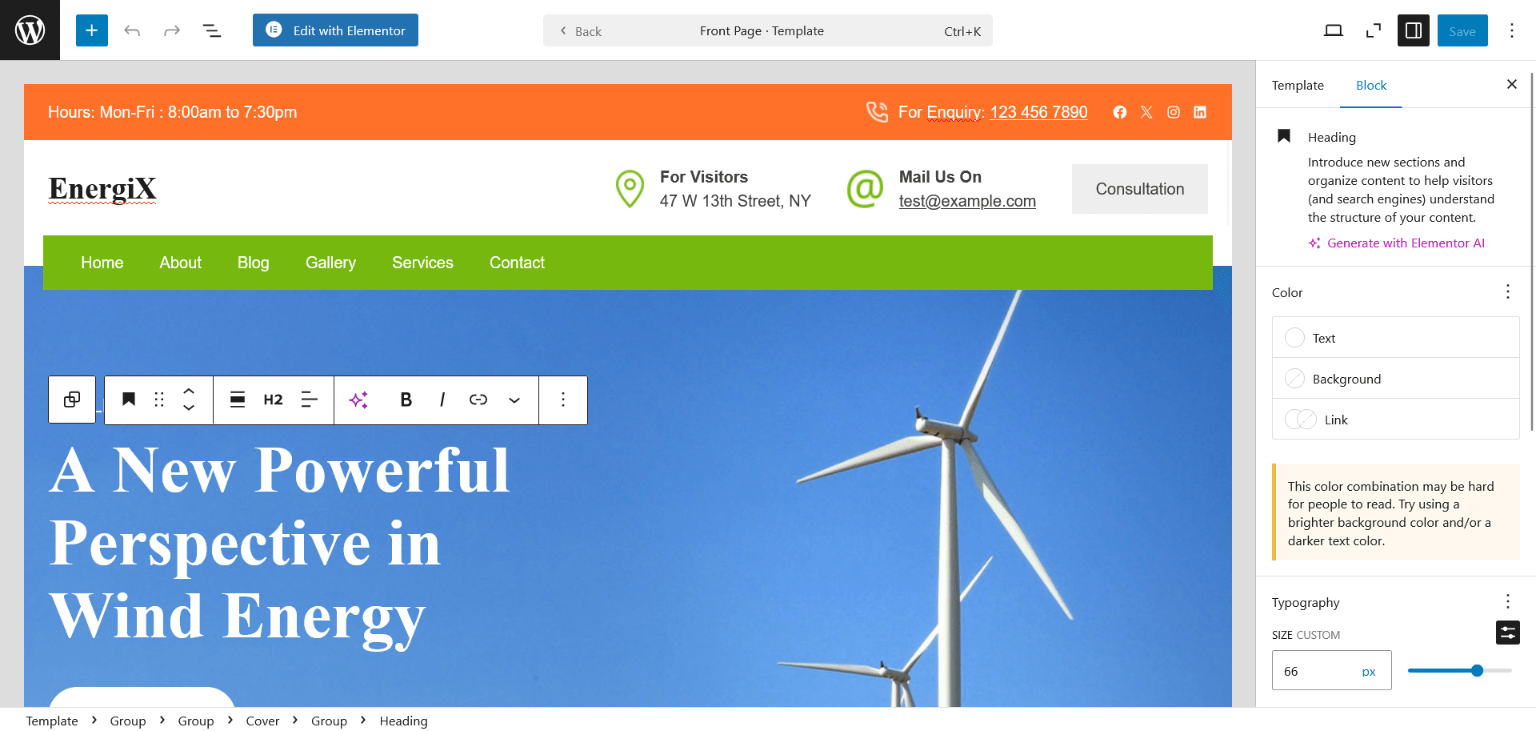Screen dimensions: 1536x731
Task: Expand more formatting options chevron
Action: [514, 400]
